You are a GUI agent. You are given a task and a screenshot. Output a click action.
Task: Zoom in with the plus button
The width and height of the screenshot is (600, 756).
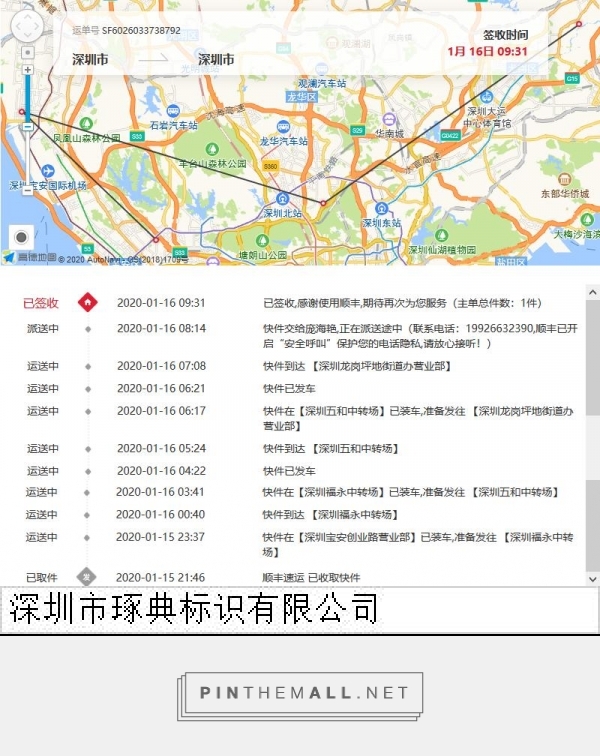click(x=27, y=70)
